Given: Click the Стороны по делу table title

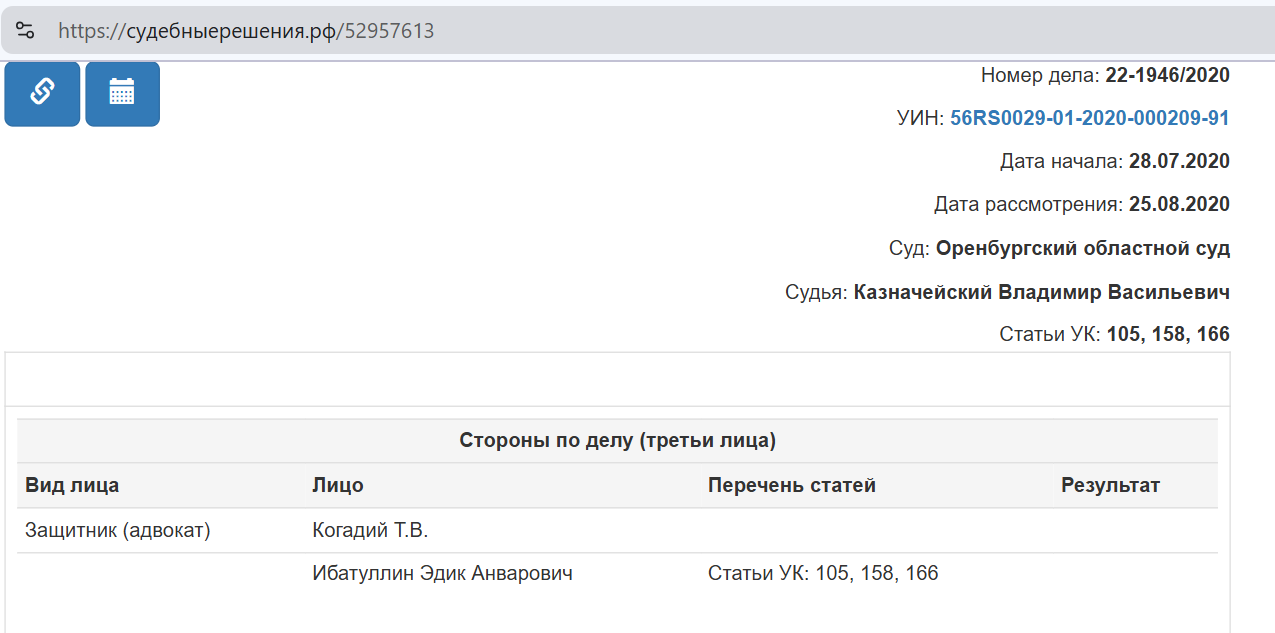Looking at the screenshot, I should [617, 440].
